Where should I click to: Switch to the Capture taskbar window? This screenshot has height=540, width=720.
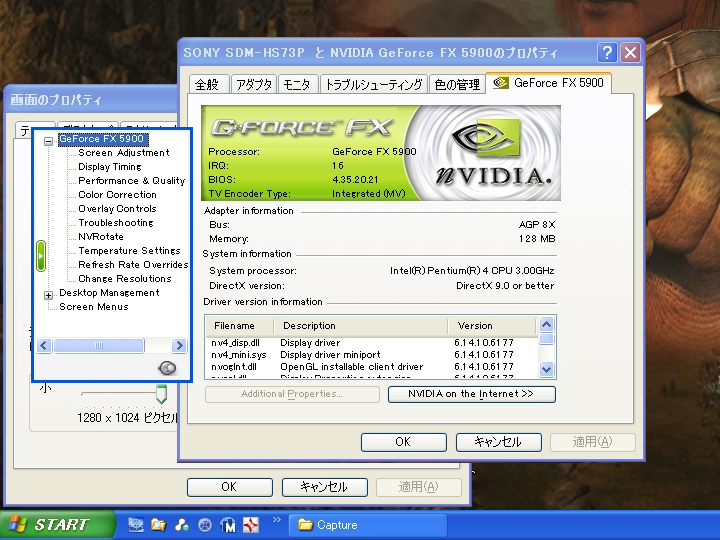click(x=367, y=525)
